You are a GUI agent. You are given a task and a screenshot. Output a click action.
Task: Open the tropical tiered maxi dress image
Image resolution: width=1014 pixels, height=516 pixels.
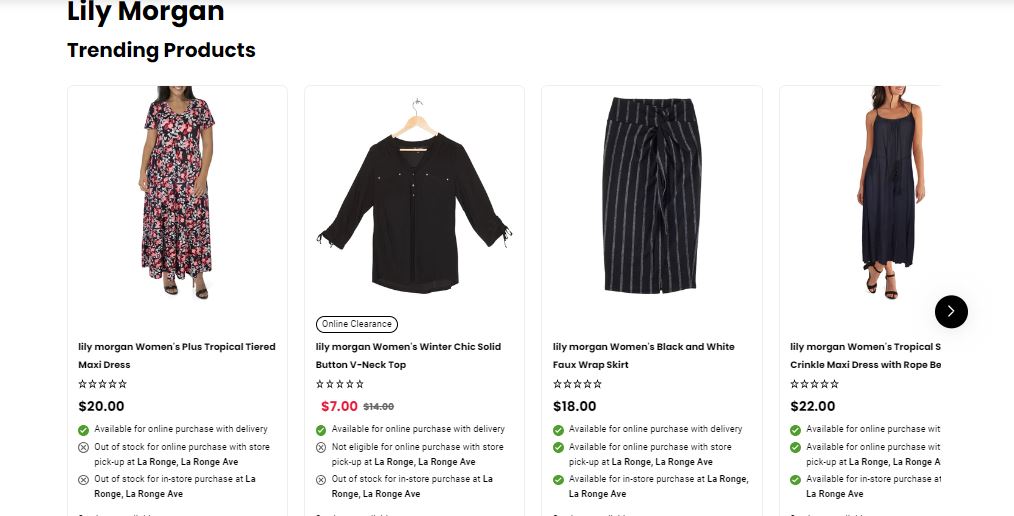coord(177,192)
